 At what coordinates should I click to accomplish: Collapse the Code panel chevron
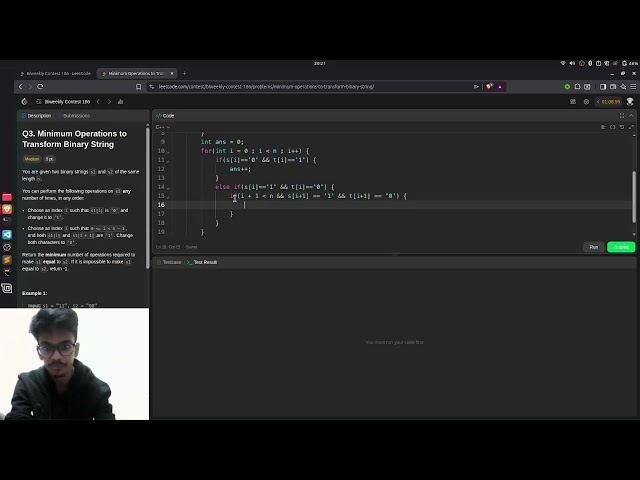pos(631,116)
